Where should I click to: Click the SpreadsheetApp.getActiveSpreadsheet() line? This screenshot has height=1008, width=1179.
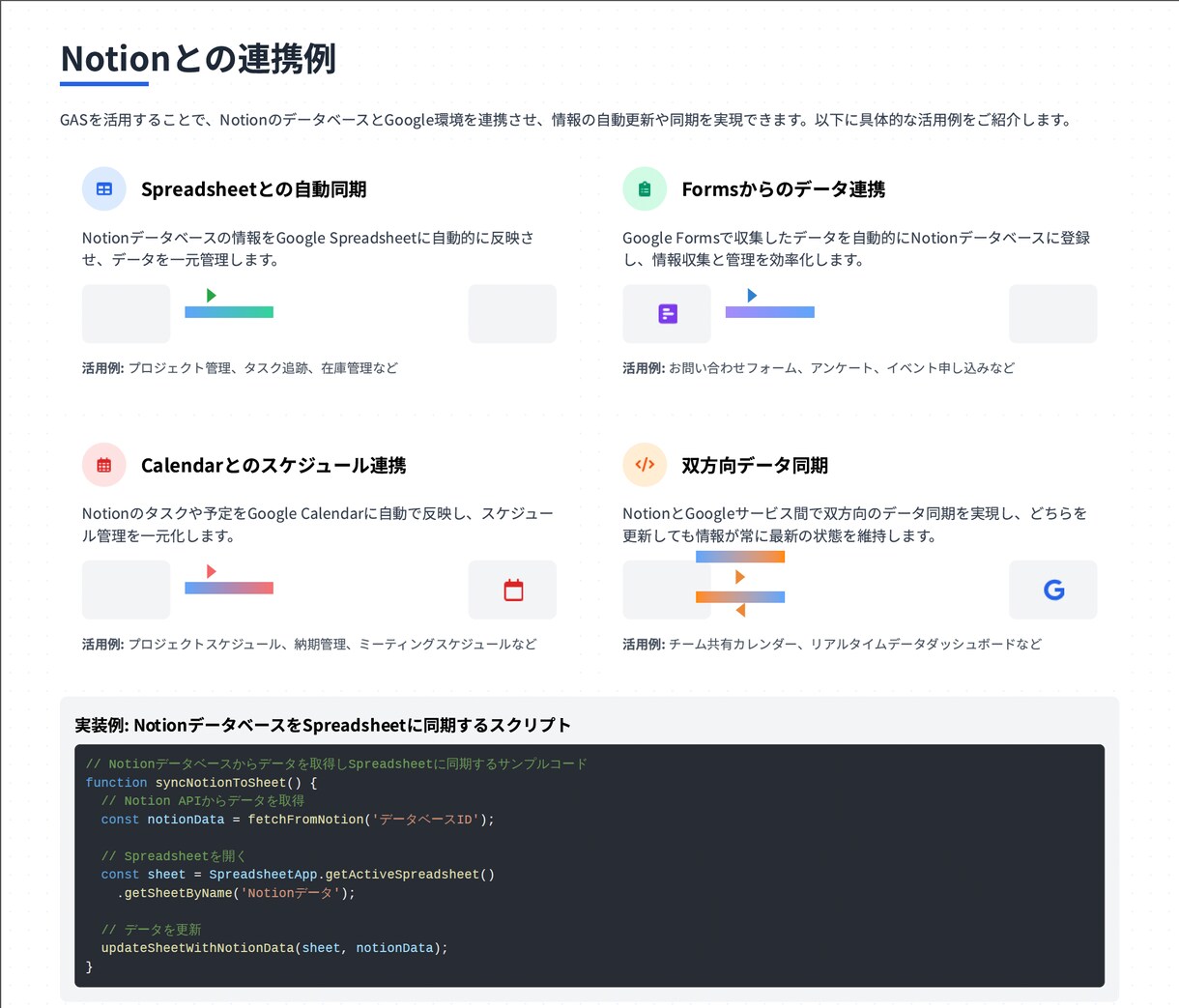click(298, 875)
